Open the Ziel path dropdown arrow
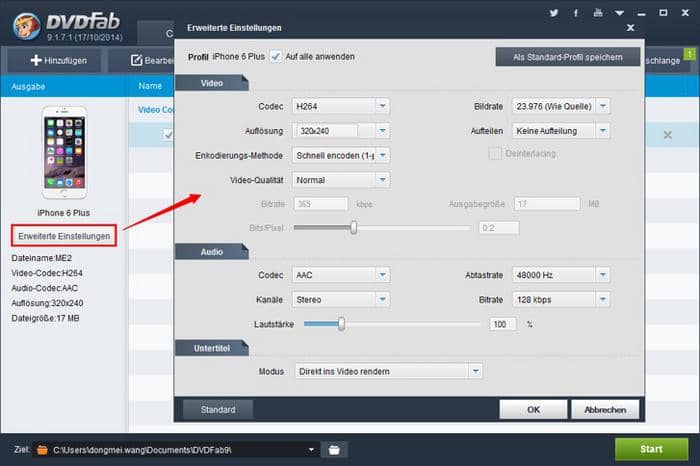700x466 pixels. point(311,449)
